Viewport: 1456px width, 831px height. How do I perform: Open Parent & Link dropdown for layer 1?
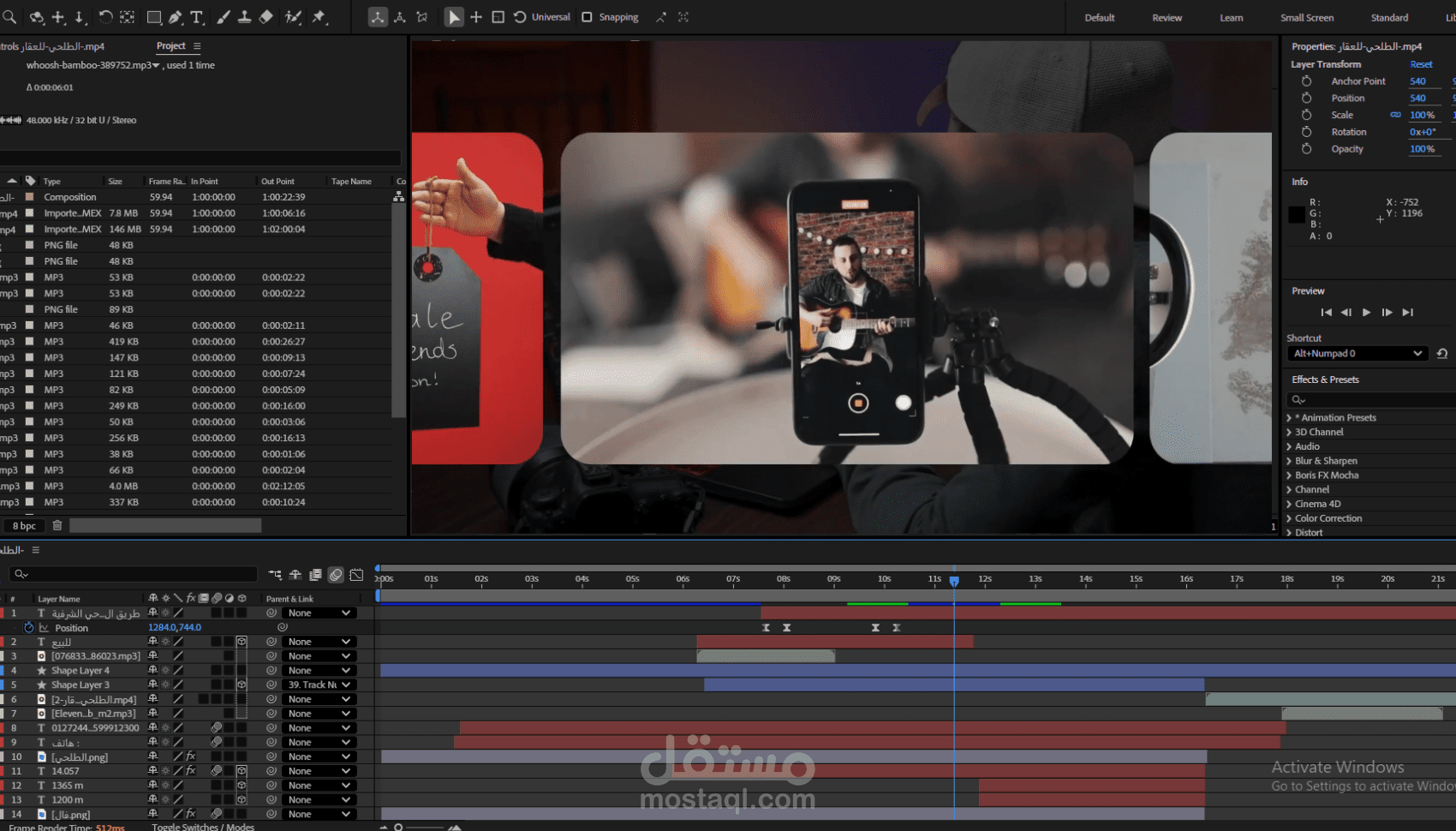click(319, 613)
